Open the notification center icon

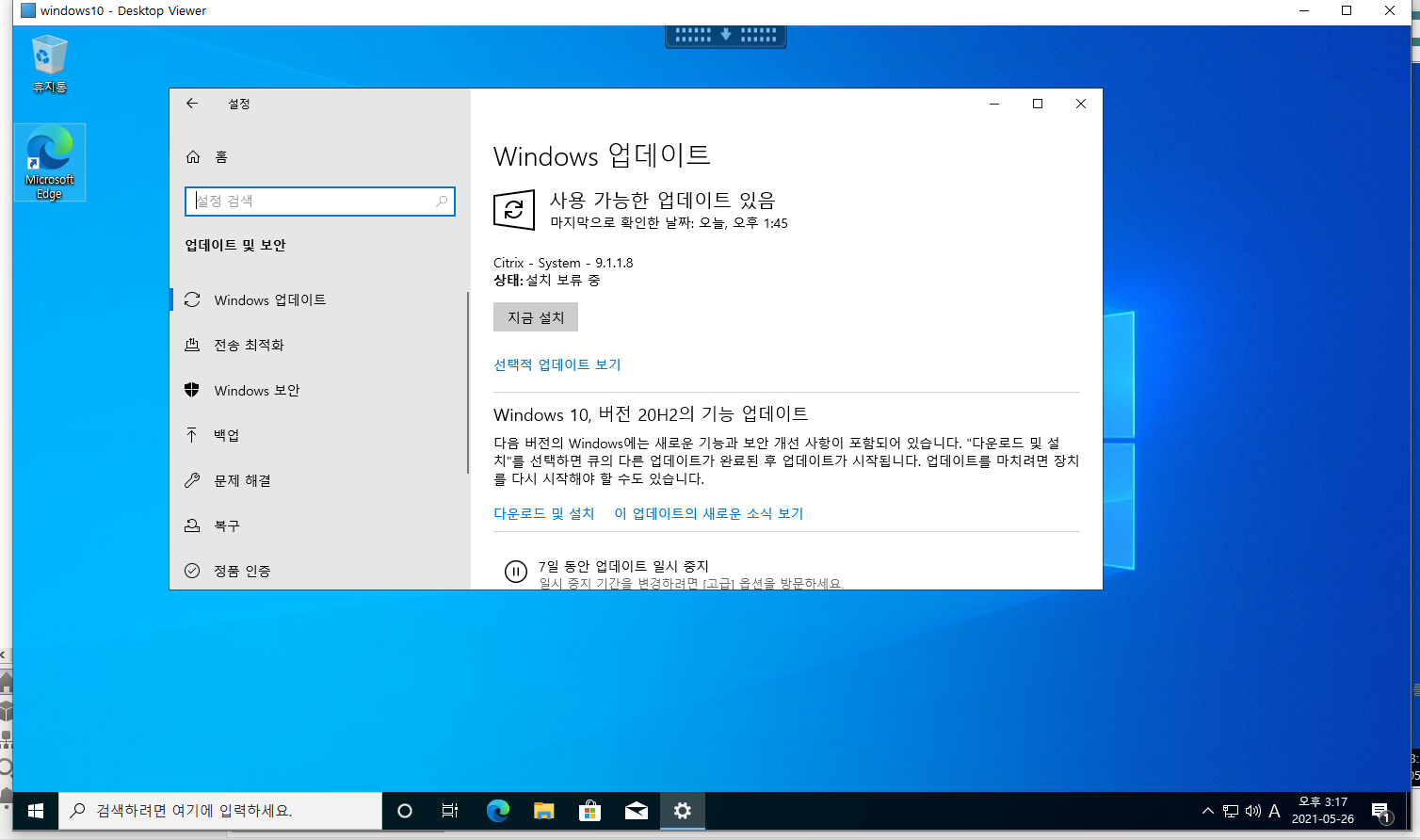1381,812
